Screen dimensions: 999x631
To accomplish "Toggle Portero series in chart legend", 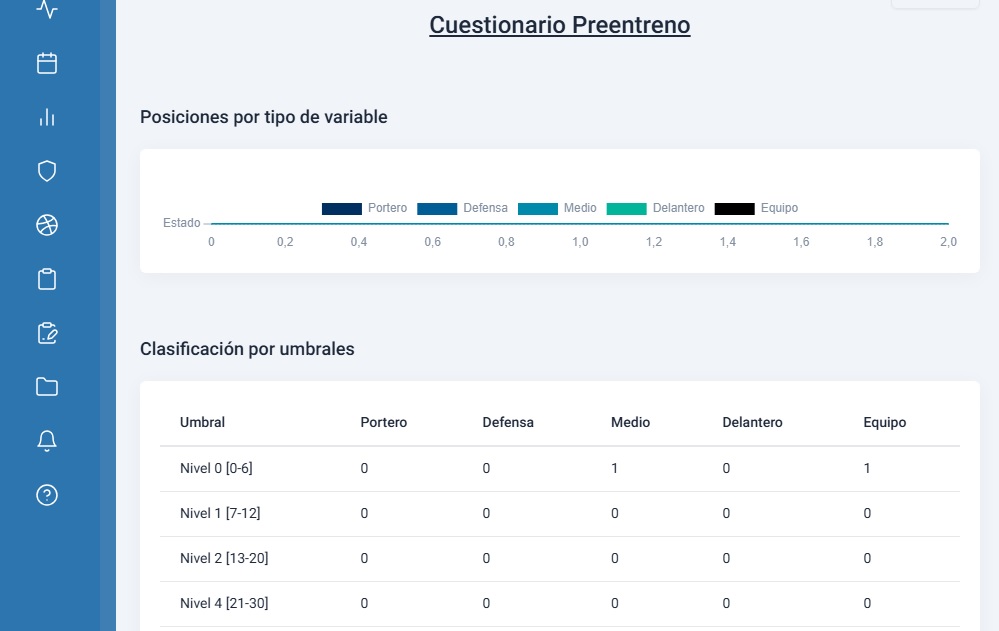I will coord(364,208).
